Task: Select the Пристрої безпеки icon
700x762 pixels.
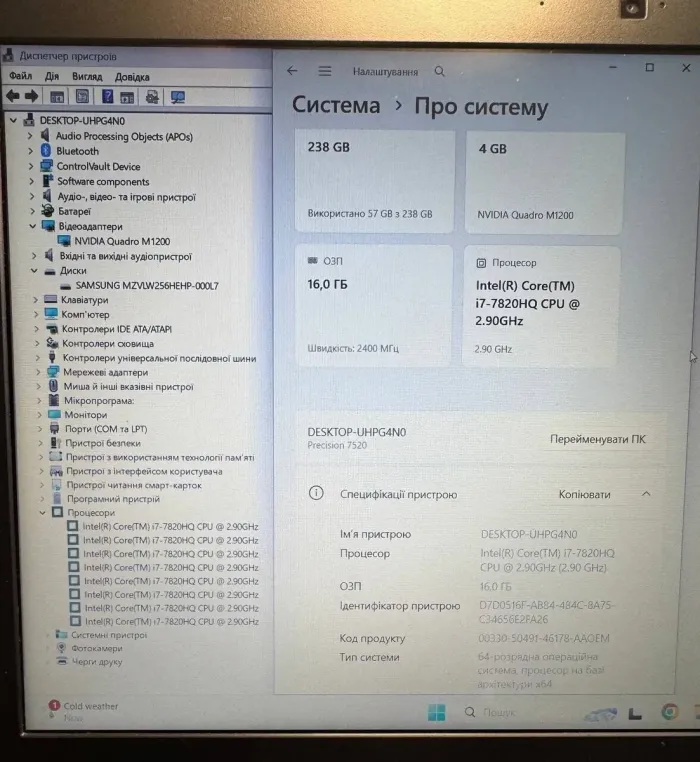Action: click(56, 443)
